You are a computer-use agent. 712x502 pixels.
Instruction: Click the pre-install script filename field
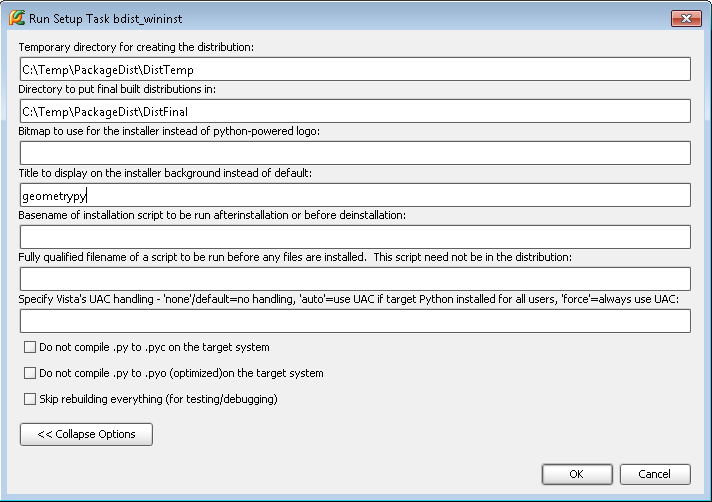[355, 279]
